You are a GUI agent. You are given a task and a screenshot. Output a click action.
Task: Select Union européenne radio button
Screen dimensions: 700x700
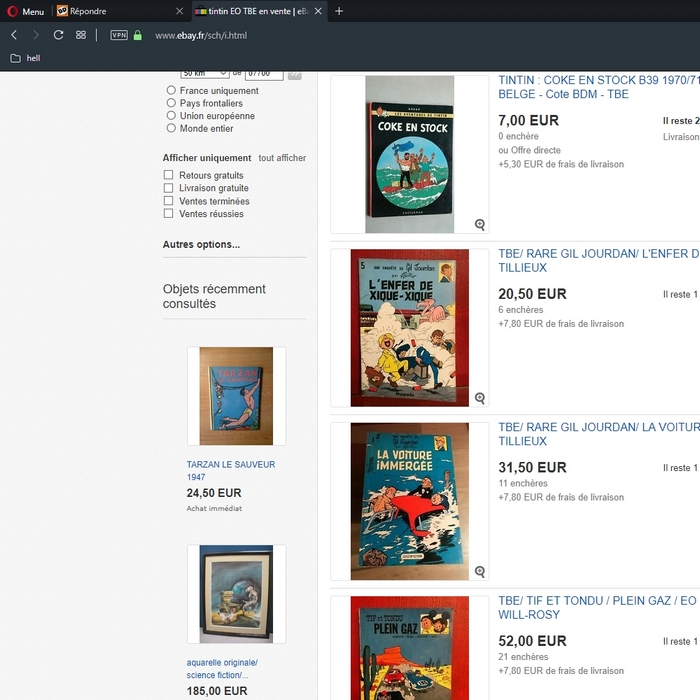pos(171,115)
